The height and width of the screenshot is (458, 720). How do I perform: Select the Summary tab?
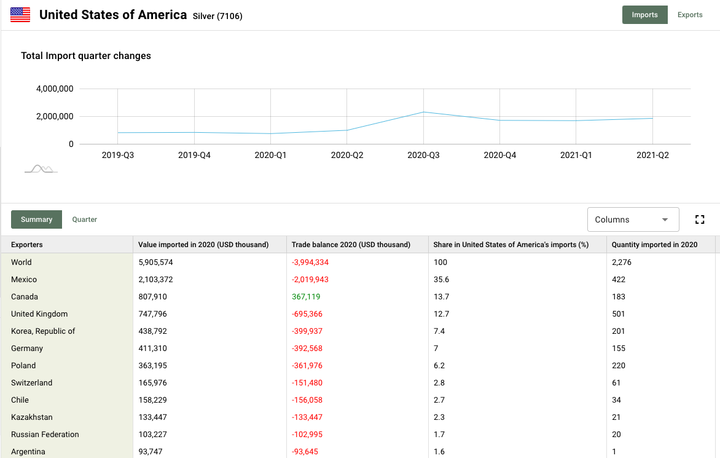pyautogui.click(x=36, y=220)
